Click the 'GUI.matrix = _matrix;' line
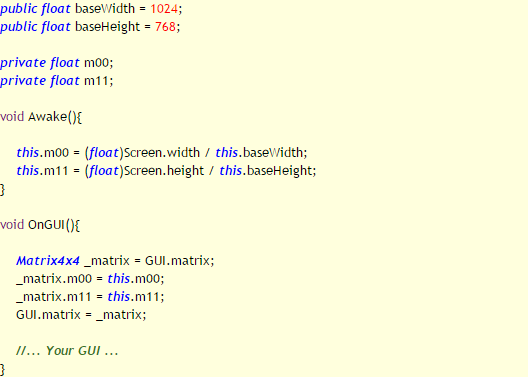Viewport: 528px width, 377px height. [81, 315]
